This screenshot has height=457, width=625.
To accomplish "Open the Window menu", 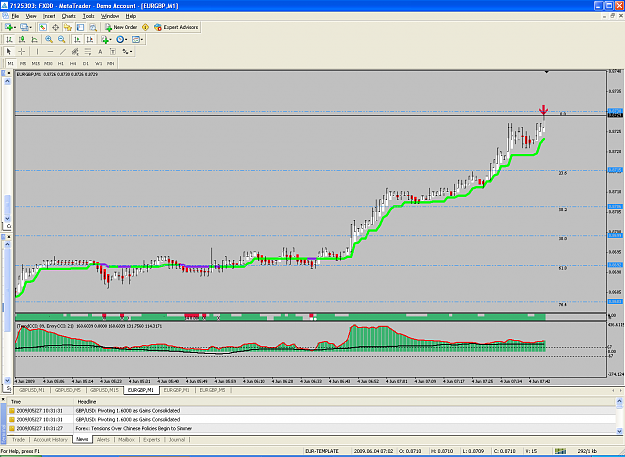I will (x=110, y=16).
